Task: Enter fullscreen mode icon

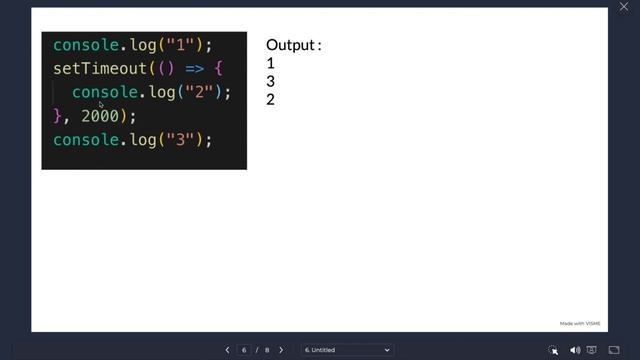Action: click(x=614, y=350)
